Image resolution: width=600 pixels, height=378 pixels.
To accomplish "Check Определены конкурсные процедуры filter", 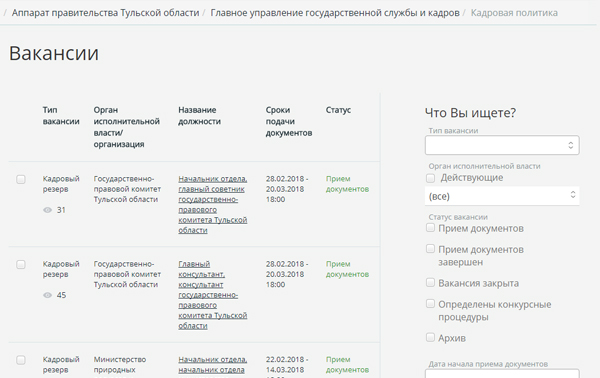I will tap(430, 304).
